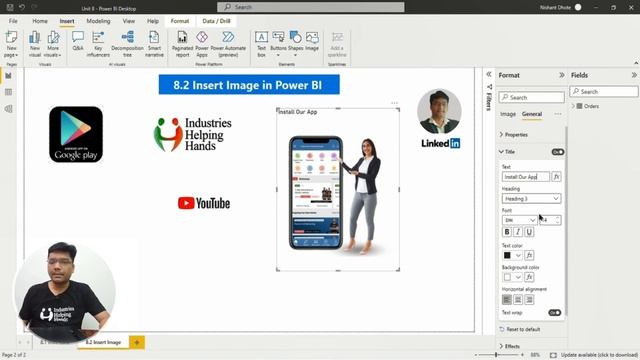
Task: Click the title font size stepper
Action: [558, 220]
